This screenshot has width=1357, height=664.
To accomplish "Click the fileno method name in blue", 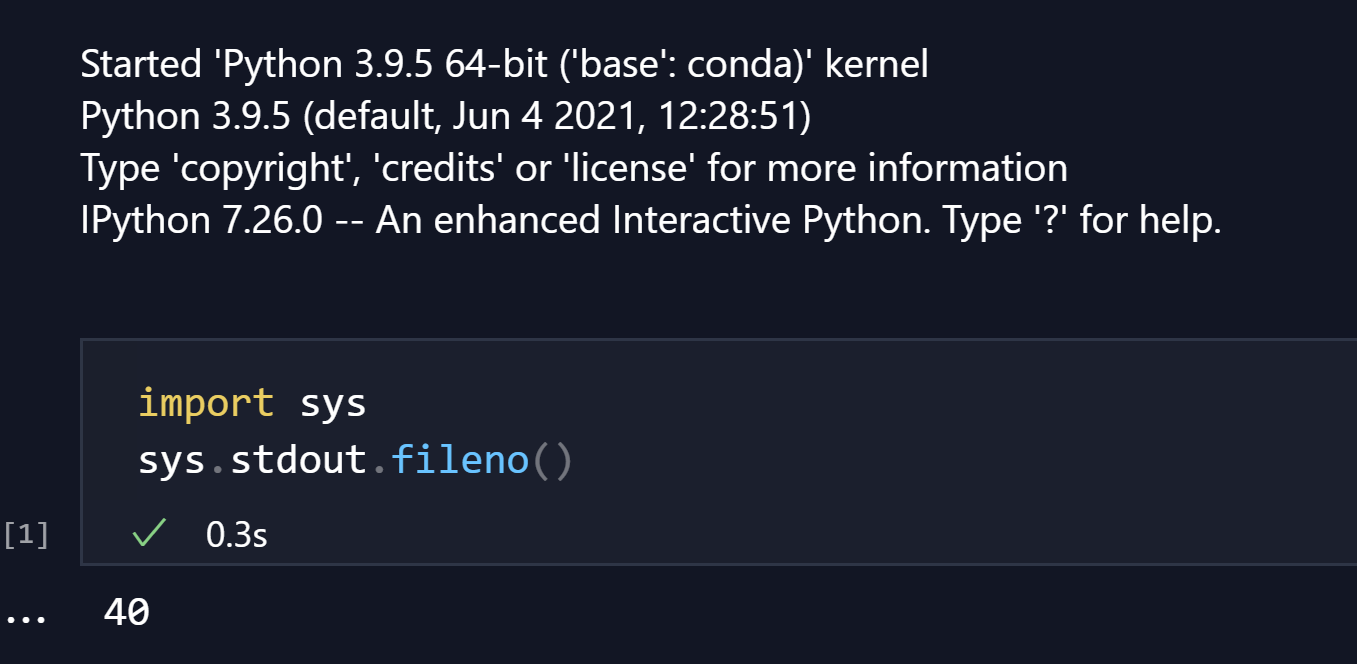I will [459, 459].
